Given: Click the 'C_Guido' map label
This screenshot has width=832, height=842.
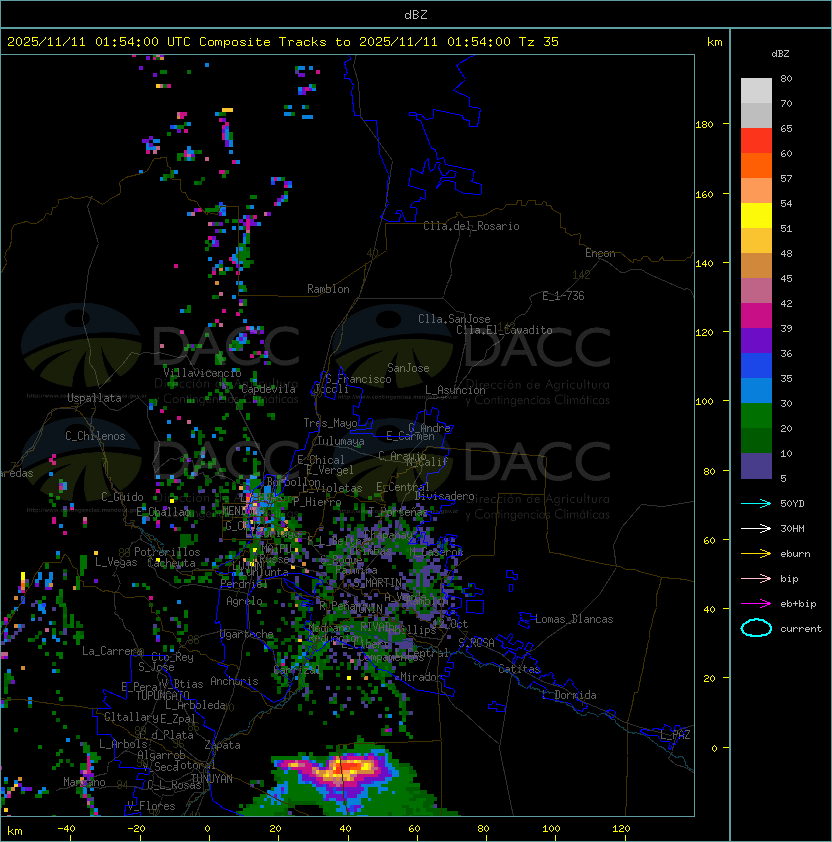Looking at the screenshot, I should click(x=122, y=497).
